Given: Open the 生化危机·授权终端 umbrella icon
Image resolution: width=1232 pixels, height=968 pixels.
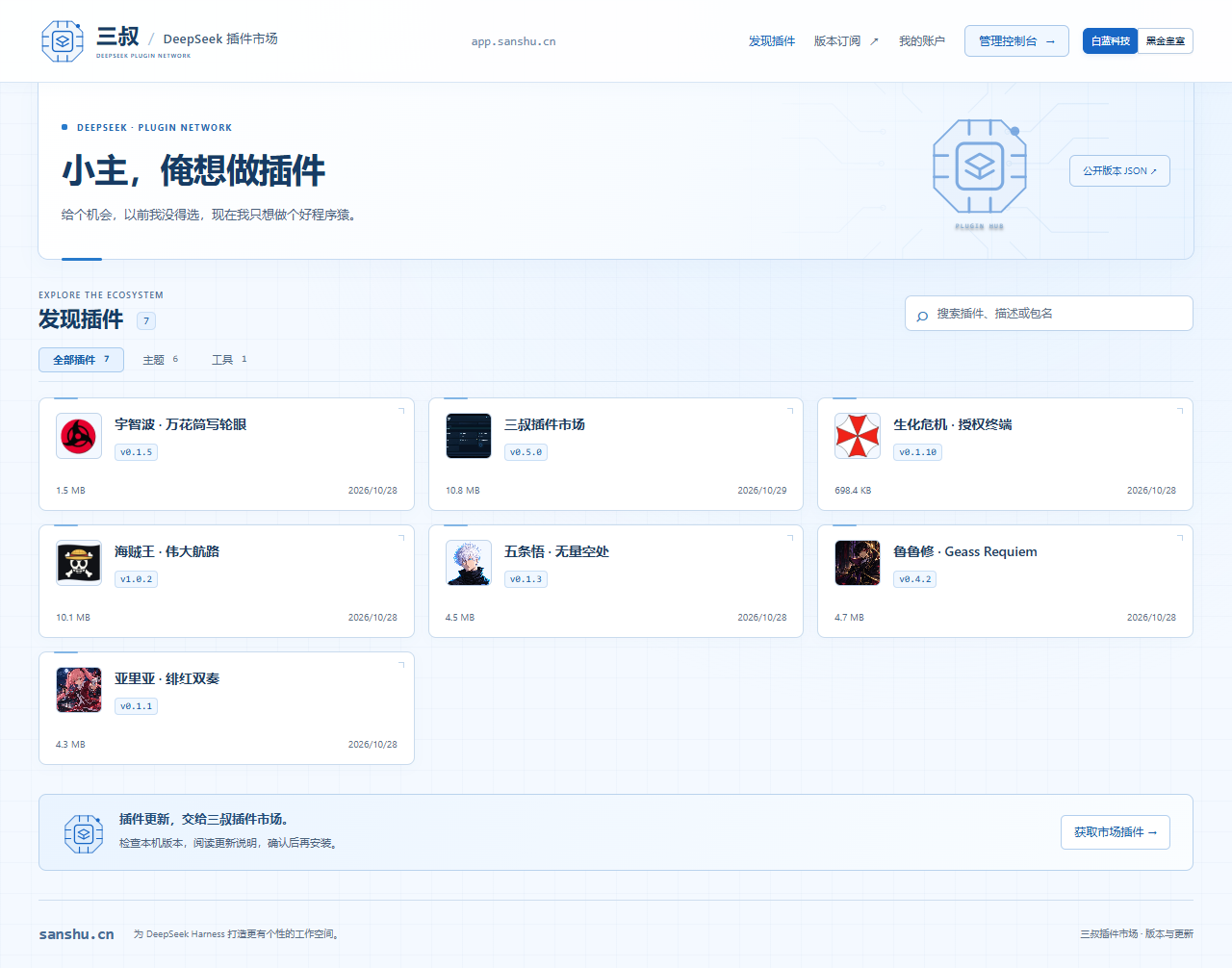Looking at the screenshot, I should 858,437.
